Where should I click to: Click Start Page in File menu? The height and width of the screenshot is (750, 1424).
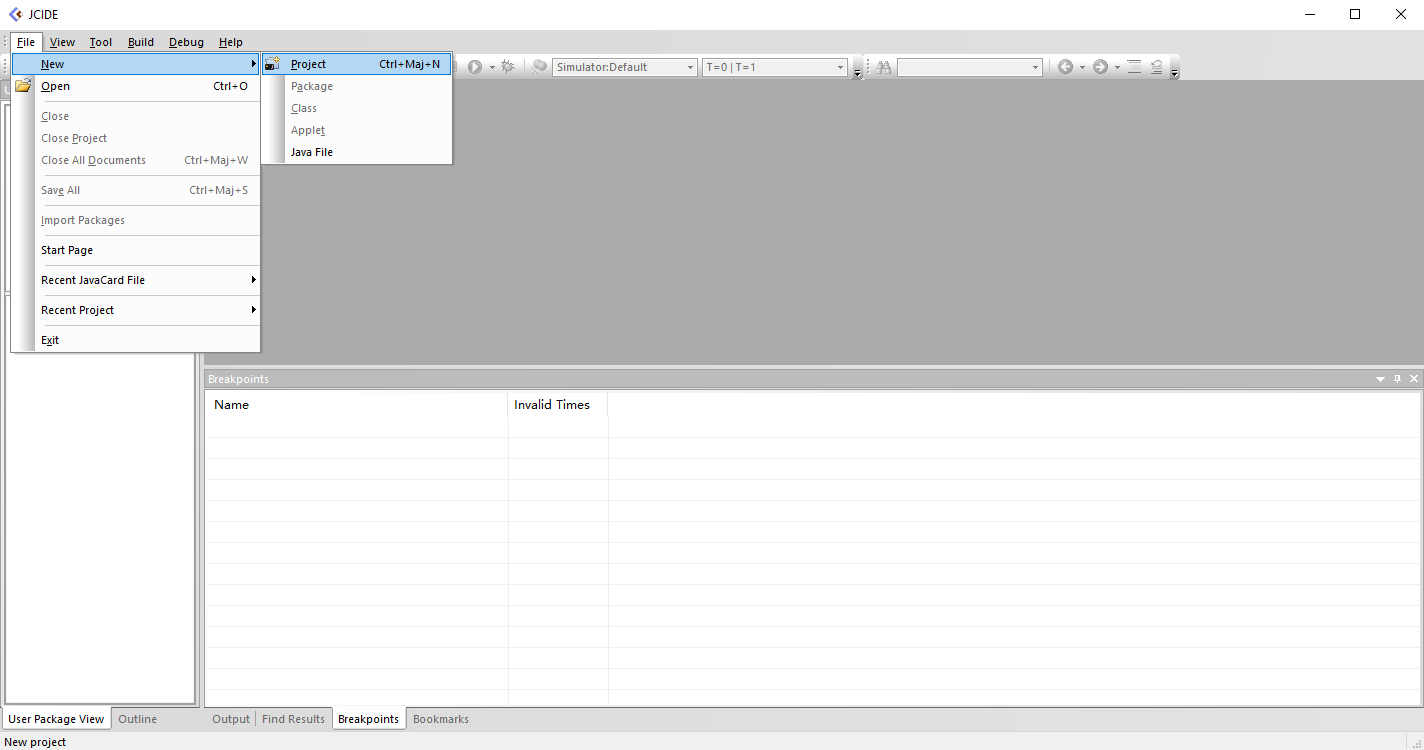[67, 250]
